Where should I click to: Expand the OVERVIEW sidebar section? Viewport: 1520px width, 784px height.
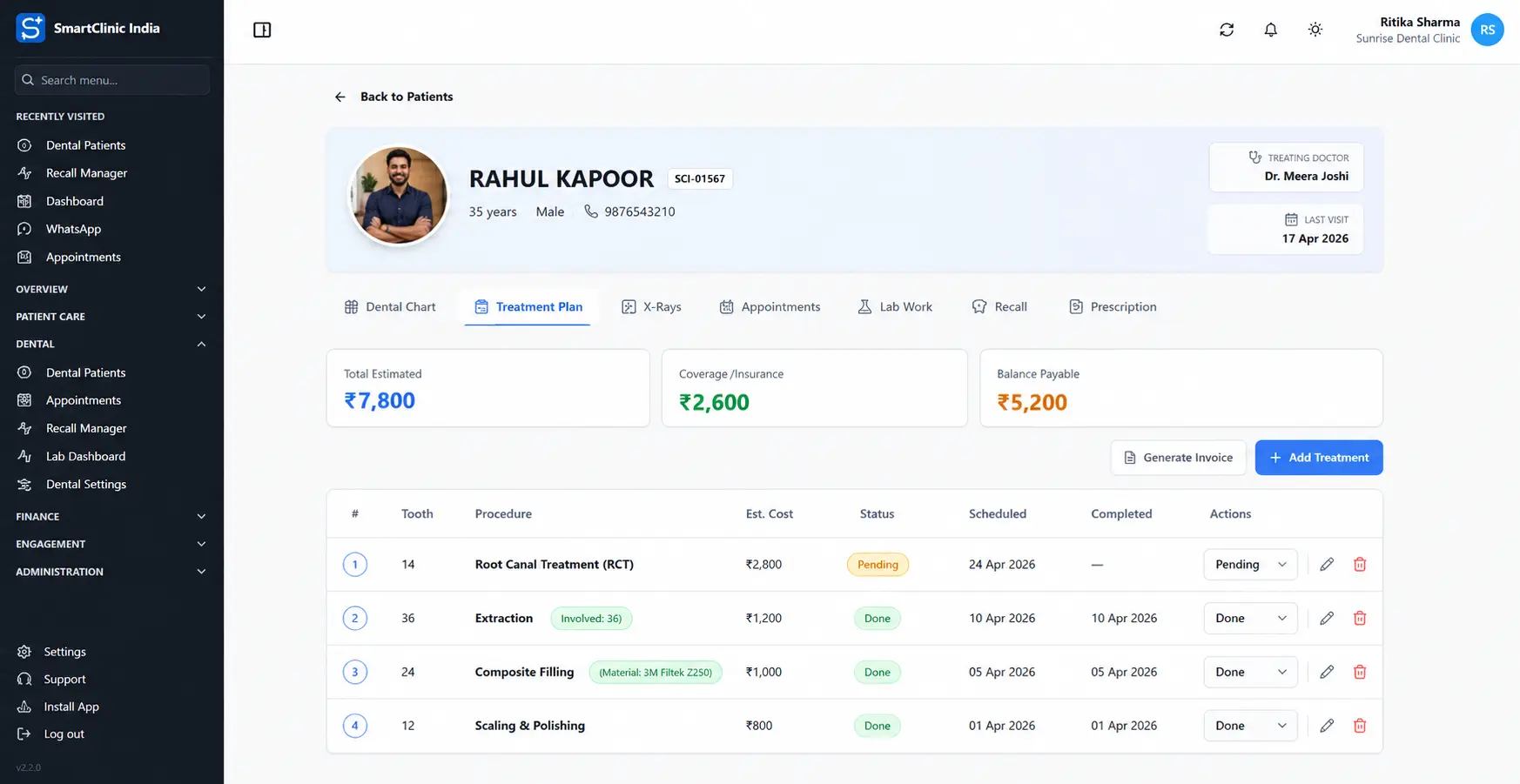pyautogui.click(x=111, y=289)
